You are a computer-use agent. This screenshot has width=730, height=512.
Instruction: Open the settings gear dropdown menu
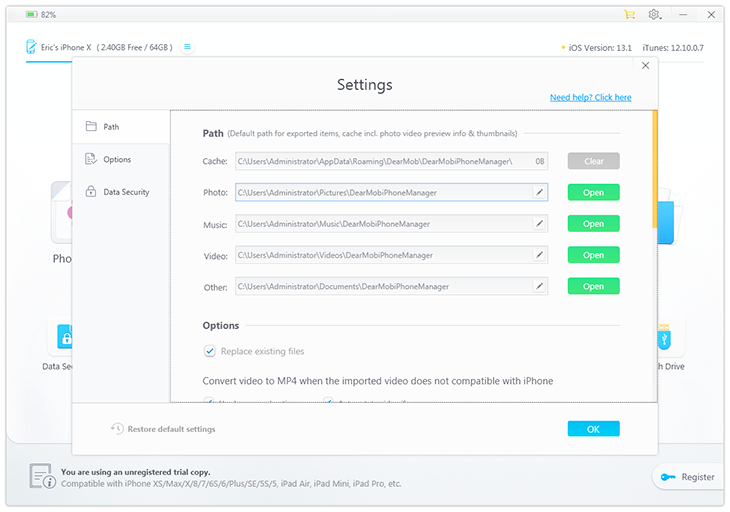coord(656,15)
